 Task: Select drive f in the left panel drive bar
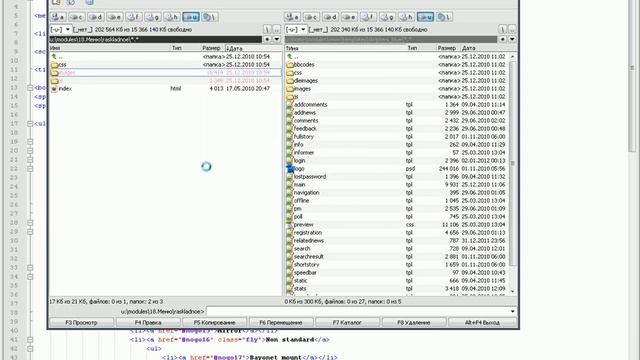pos(133,17)
